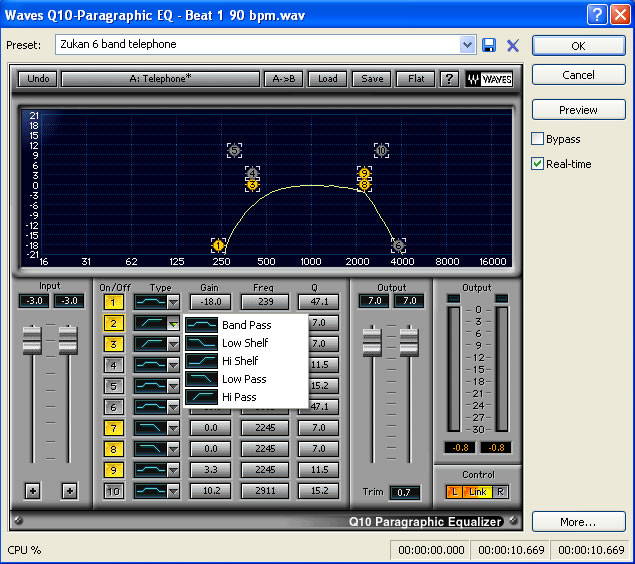The height and width of the screenshot is (564, 635).
Task: Click the left input fader handle
Action: click(32, 340)
